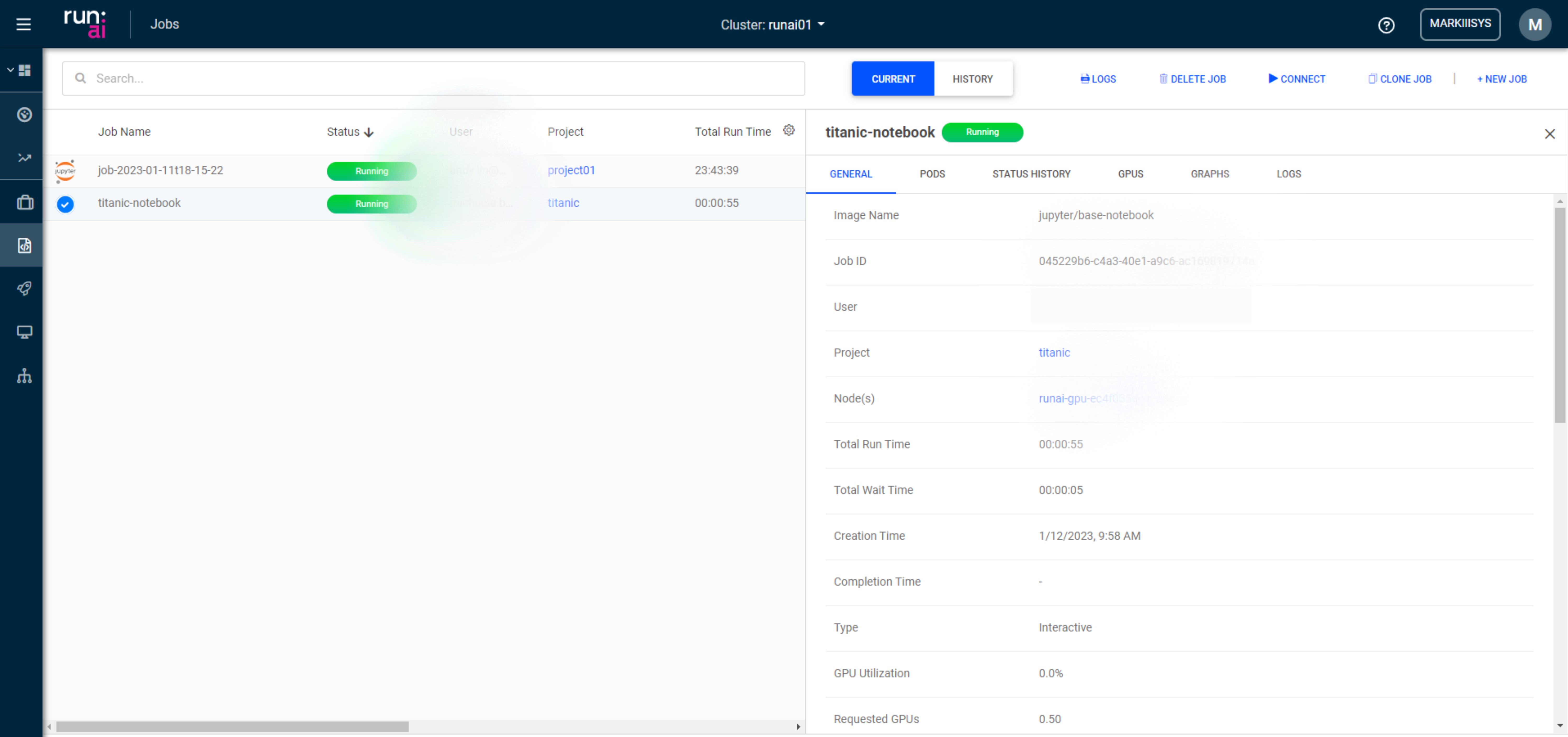
Task: Open the runai-gpu node link
Action: point(1106,398)
